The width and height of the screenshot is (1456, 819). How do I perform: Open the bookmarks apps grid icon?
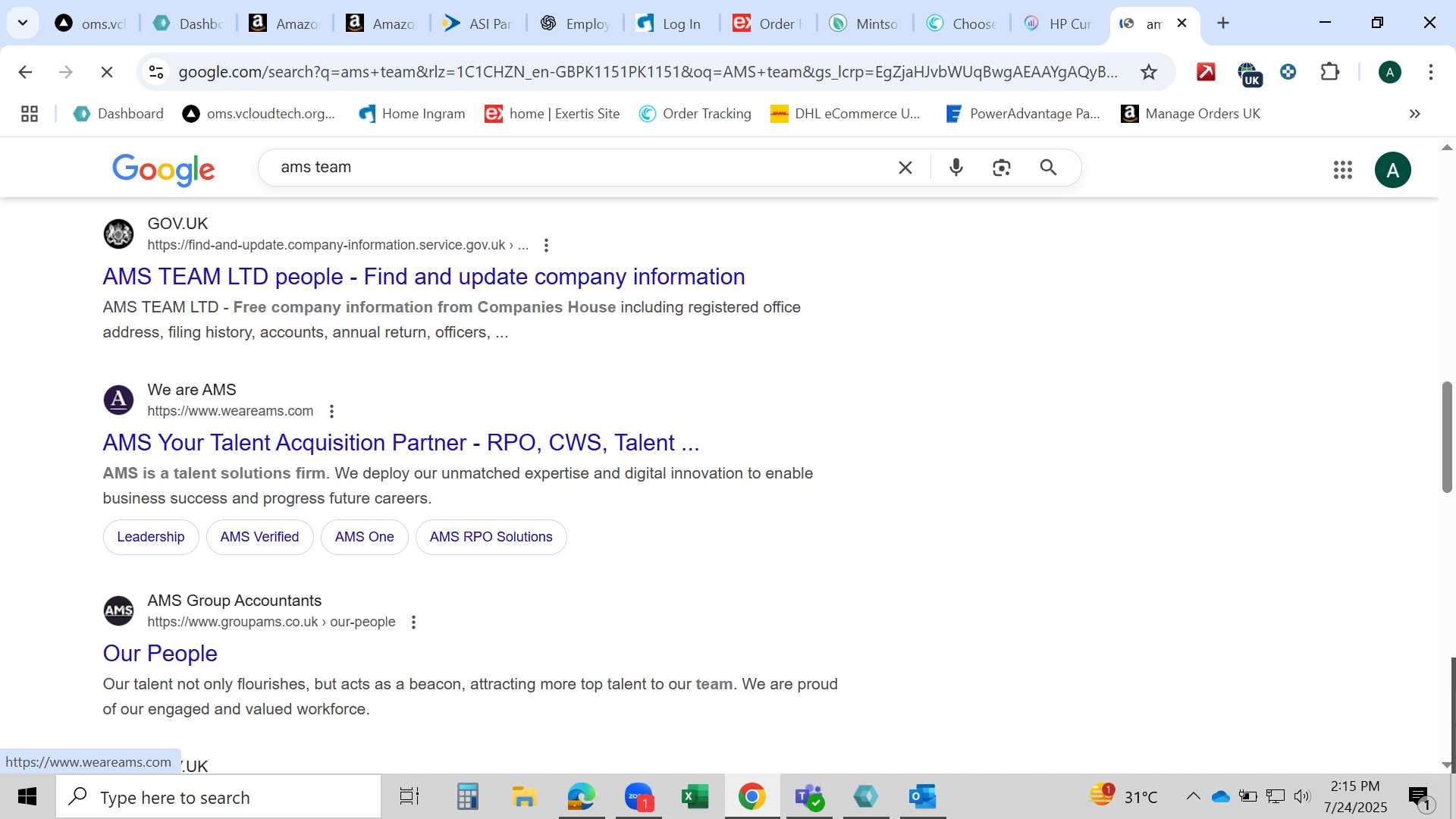point(30,114)
